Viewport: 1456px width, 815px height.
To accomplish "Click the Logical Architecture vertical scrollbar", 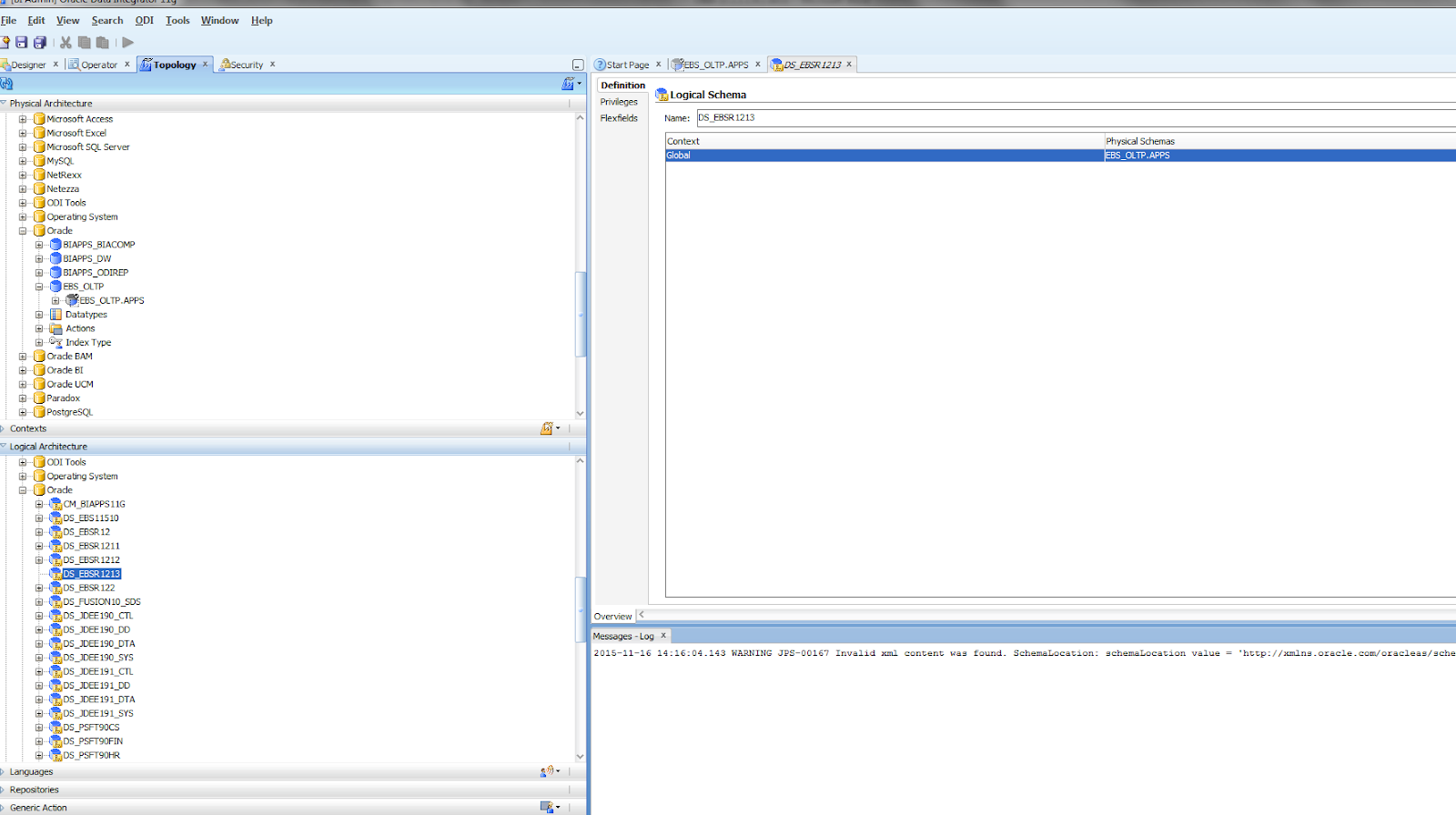I will 580,609.
